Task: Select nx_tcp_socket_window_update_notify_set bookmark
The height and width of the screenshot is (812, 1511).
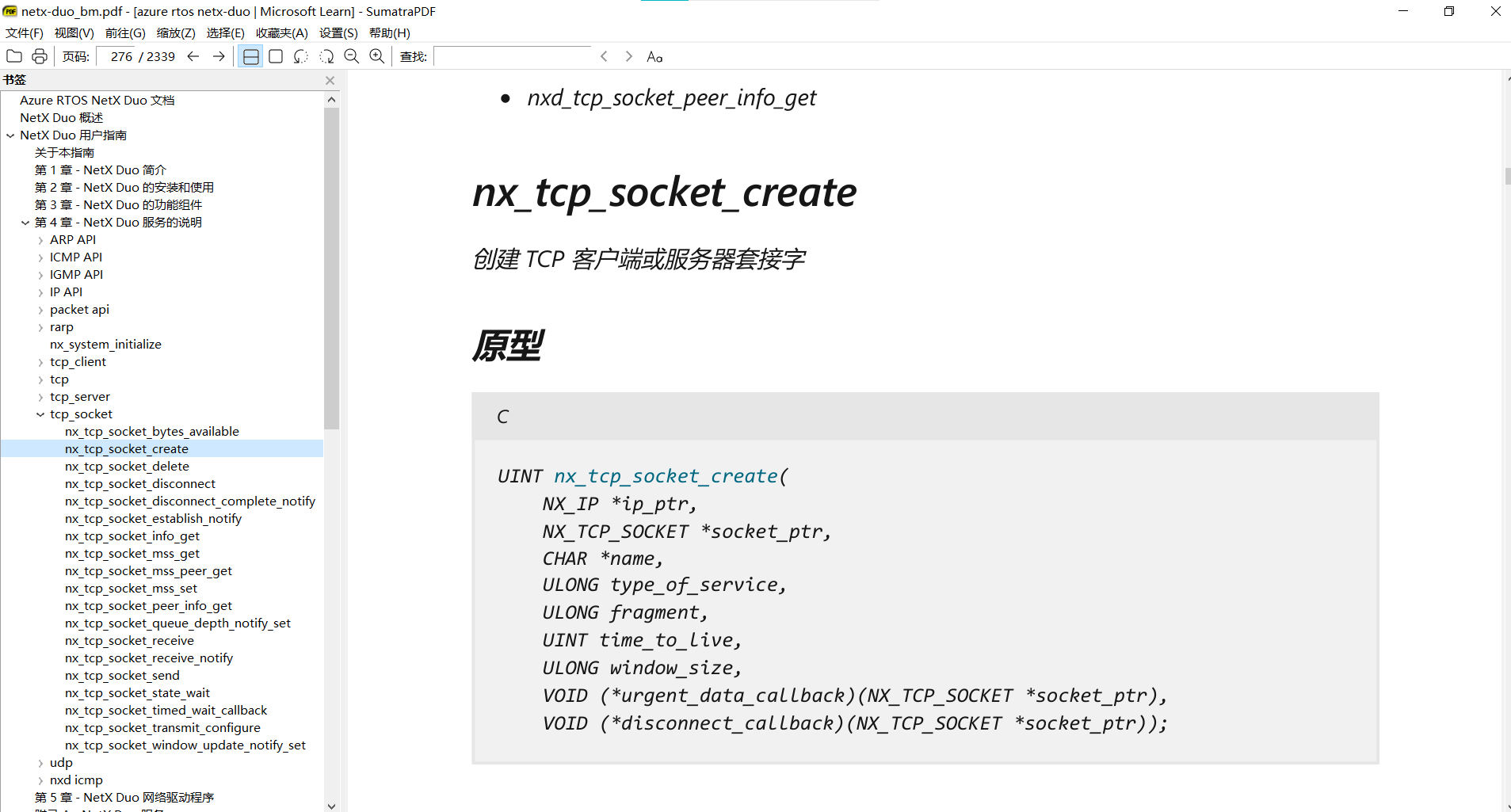Action: pyautogui.click(x=185, y=745)
